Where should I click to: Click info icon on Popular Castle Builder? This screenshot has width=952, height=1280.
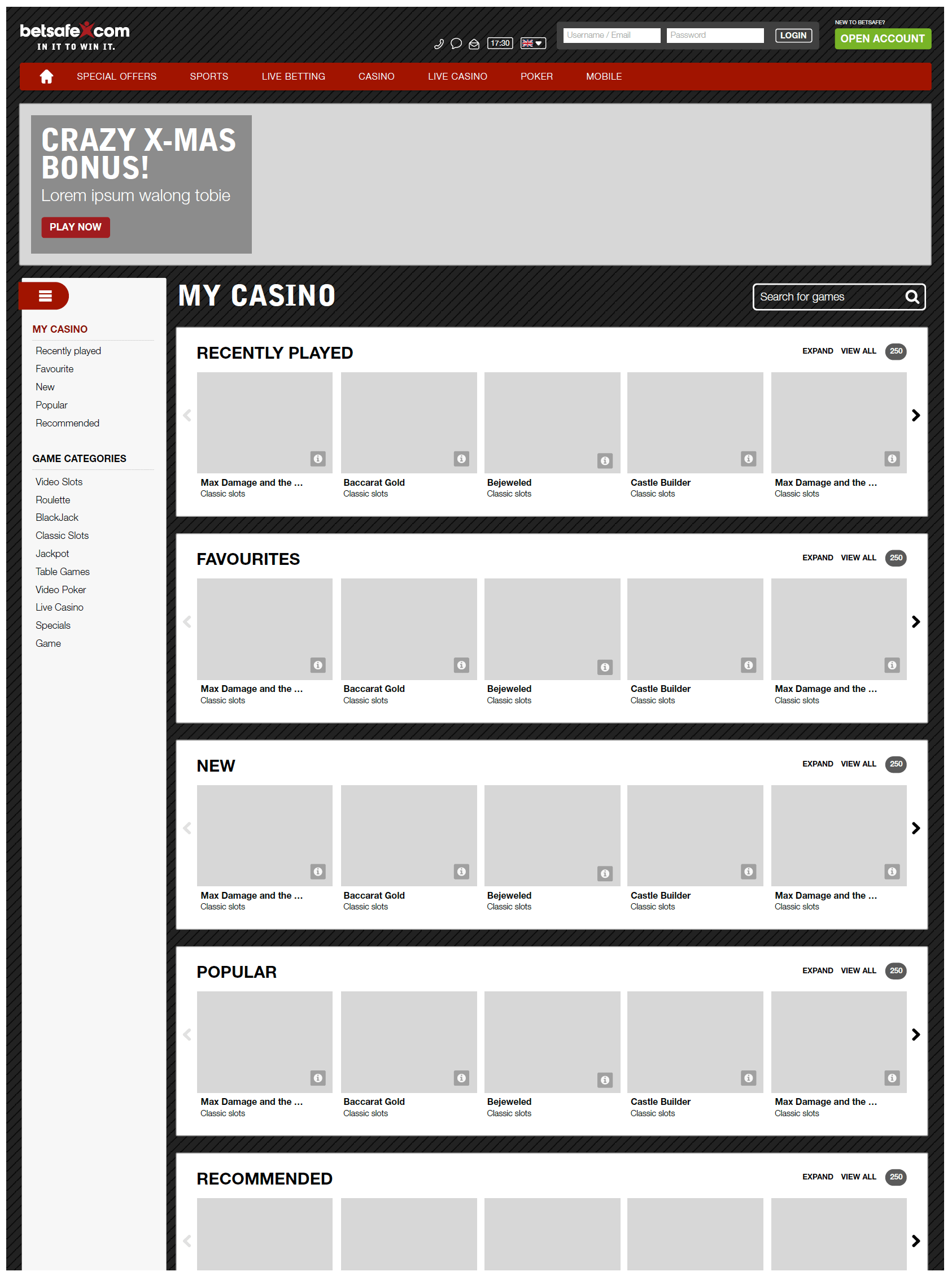pyautogui.click(x=749, y=1079)
